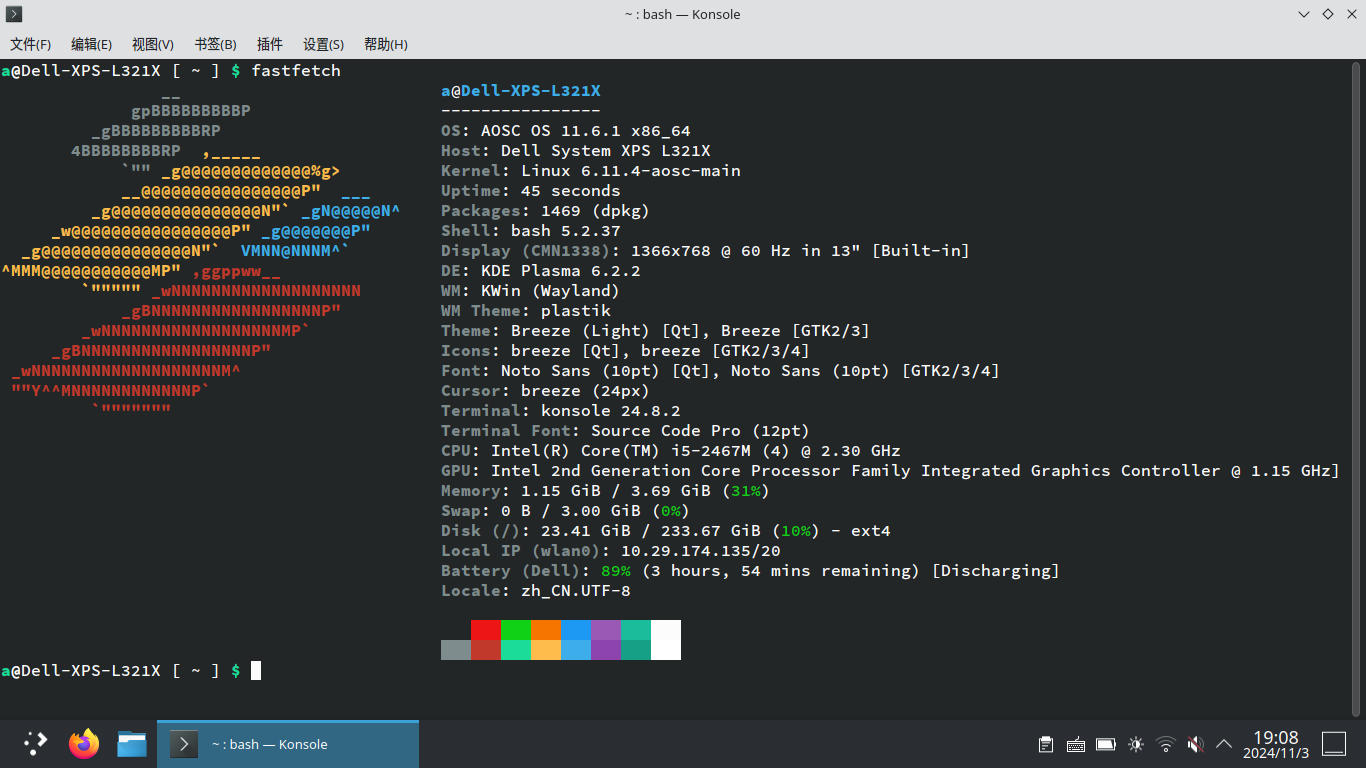The width and height of the screenshot is (1366, 768).
Task: Click 'Memory: 1.15 GiB / 3.69 GiB'
Action: point(606,491)
